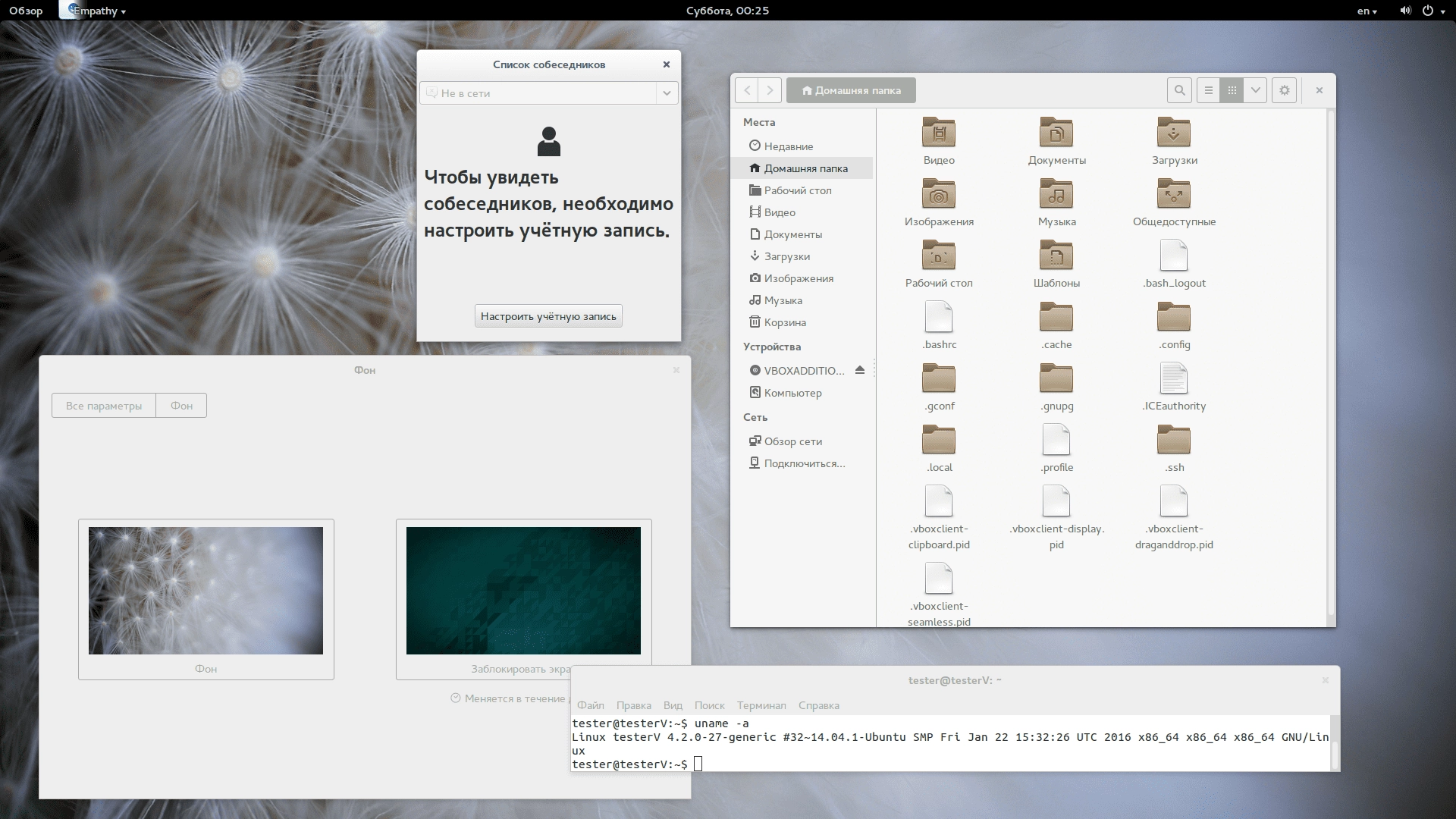Open the Обзор activities overview
Image resolution: width=1456 pixels, height=819 pixels.
pyautogui.click(x=26, y=11)
